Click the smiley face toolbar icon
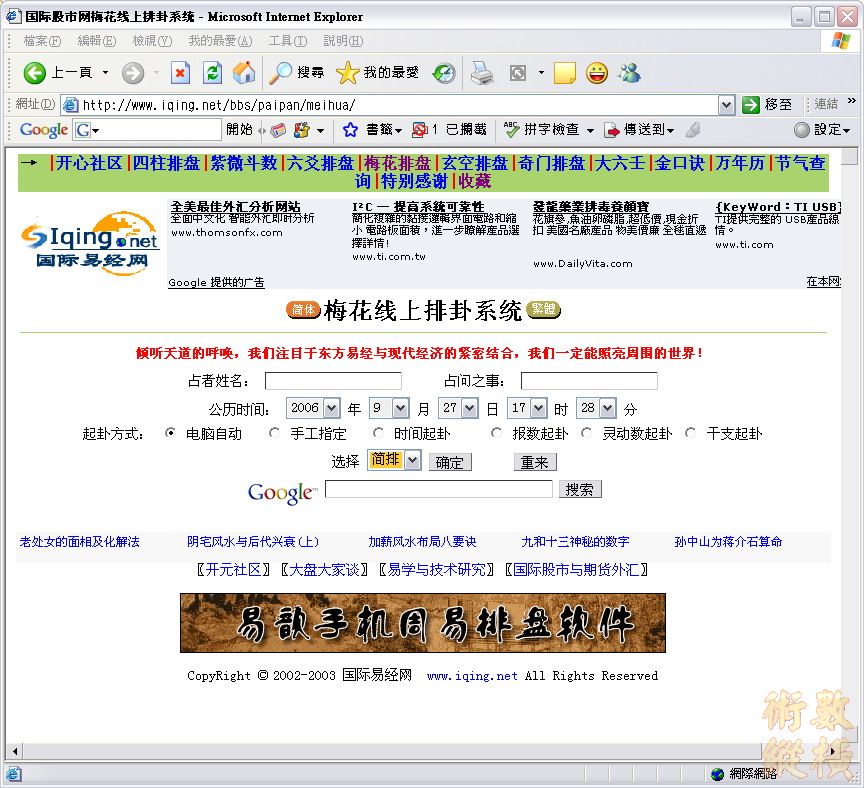This screenshot has width=864, height=788. click(x=597, y=73)
